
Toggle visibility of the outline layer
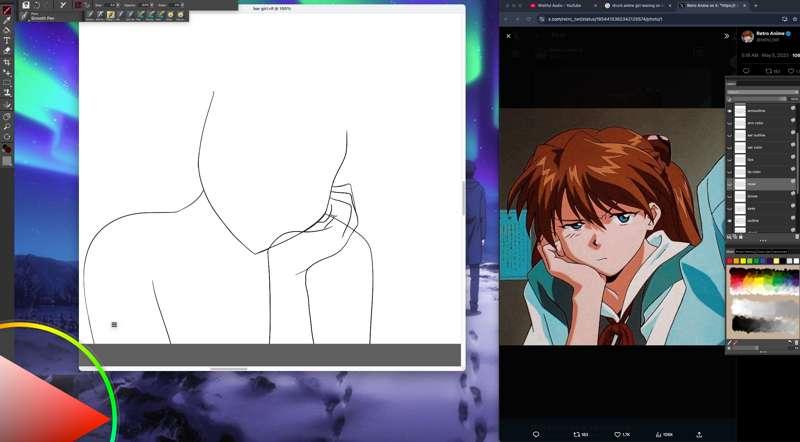730,220
